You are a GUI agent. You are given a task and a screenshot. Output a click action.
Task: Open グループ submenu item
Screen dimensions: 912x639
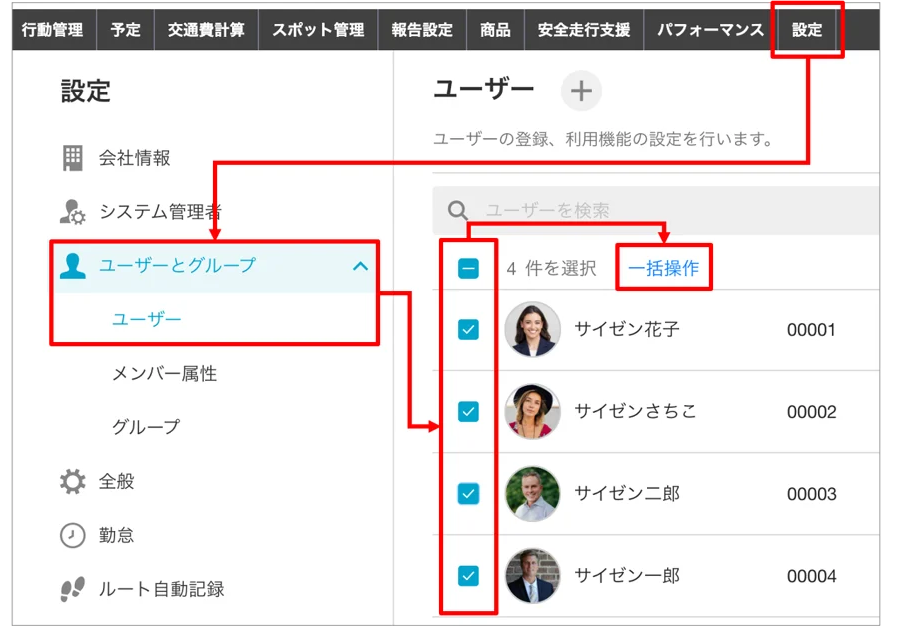(x=146, y=427)
